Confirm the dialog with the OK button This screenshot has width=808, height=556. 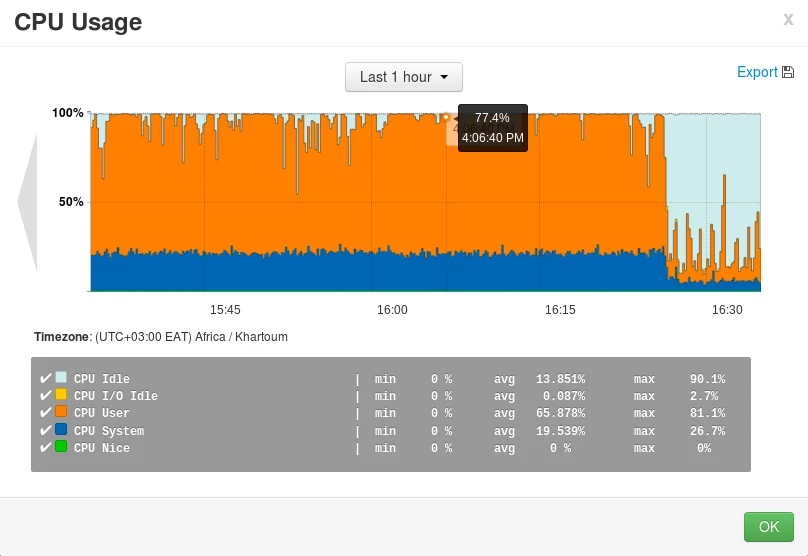[x=768, y=527]
